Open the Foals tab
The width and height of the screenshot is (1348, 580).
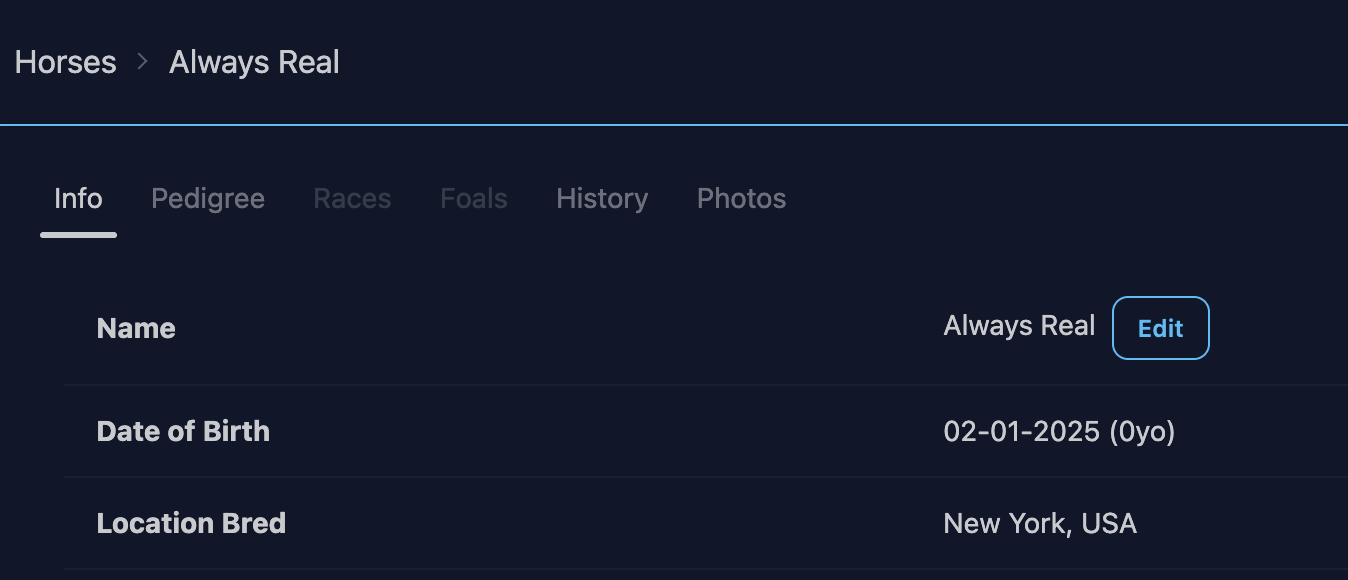474,199
